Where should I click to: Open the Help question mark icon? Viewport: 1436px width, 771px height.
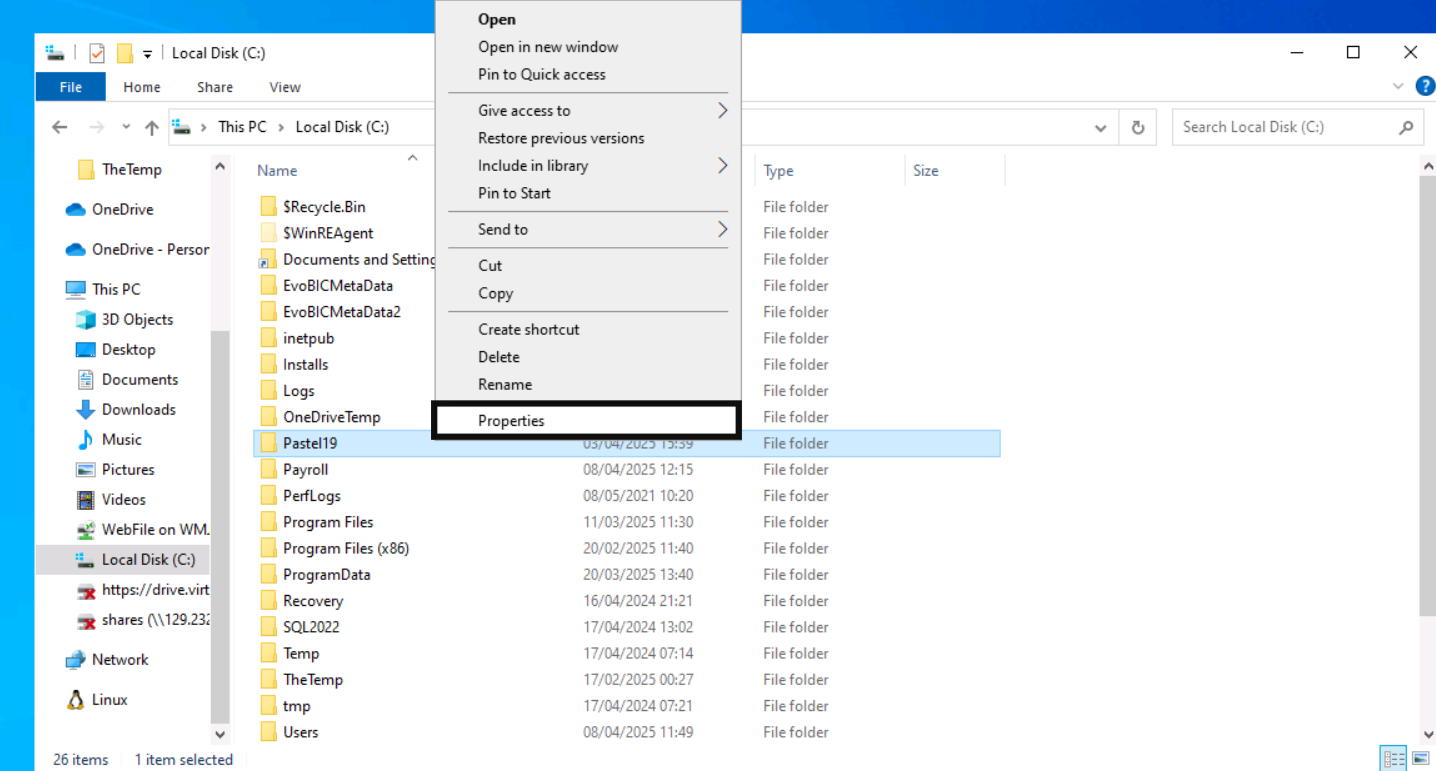(1425, 87)
